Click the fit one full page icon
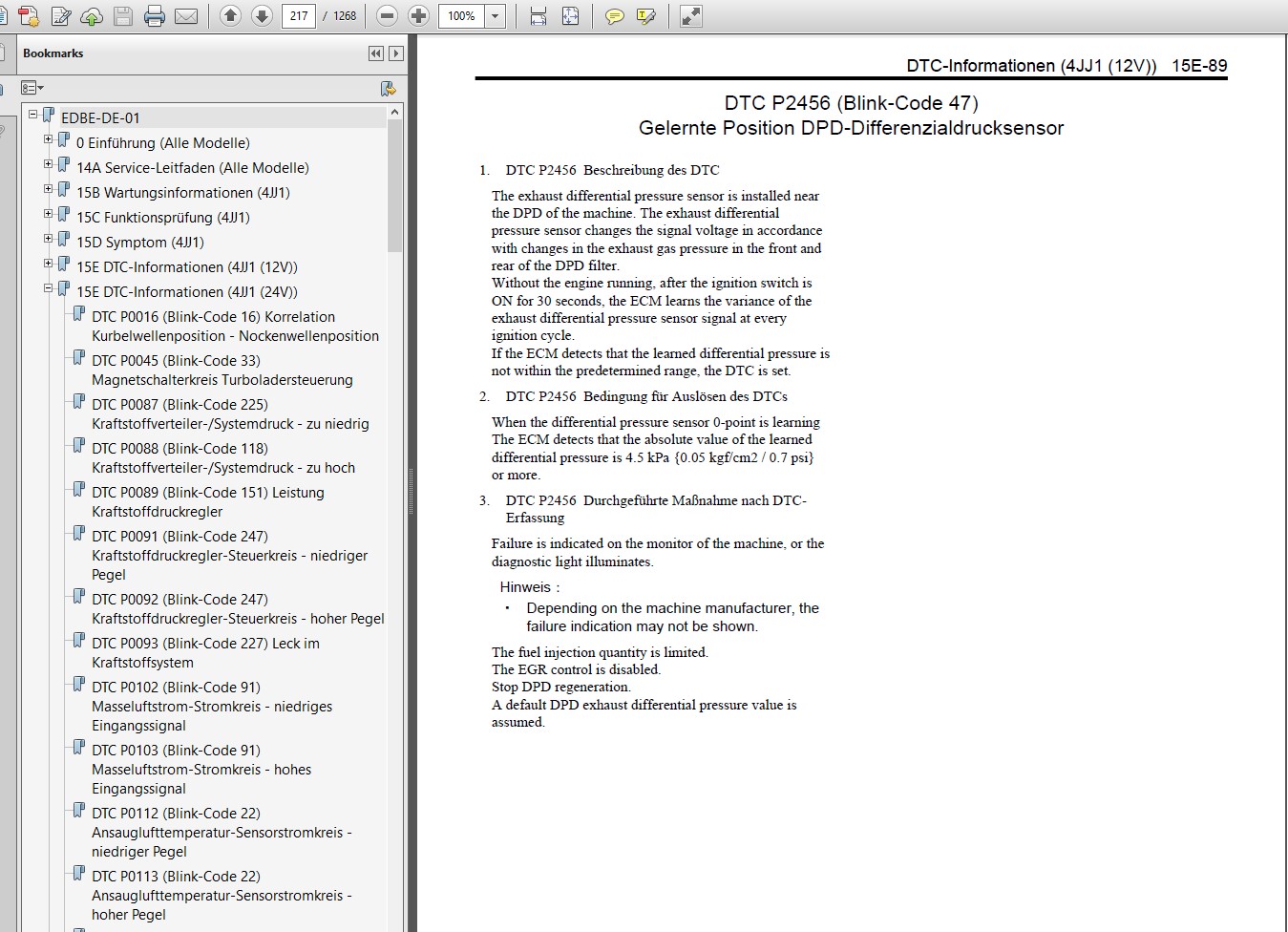This screenshot has width=1288, height=932. click(570, 16)
